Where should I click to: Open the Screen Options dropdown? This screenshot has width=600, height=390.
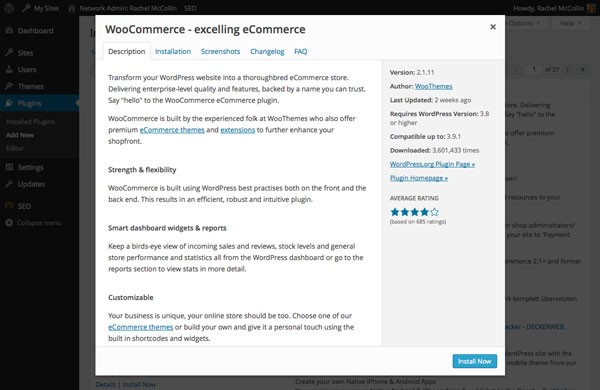click(x=524, y=23)
